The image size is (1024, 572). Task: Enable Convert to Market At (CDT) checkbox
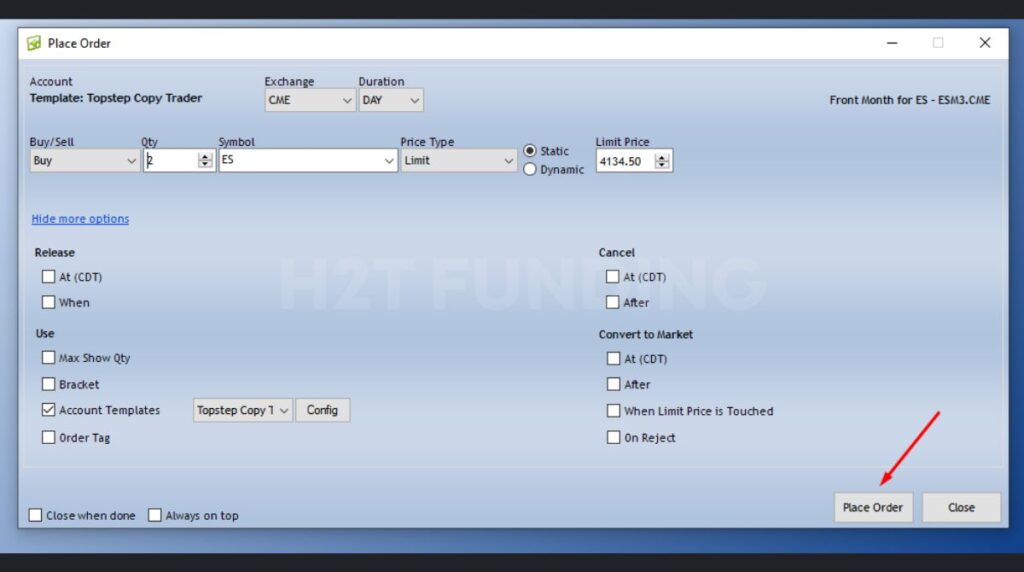click(x=613, y=358)
